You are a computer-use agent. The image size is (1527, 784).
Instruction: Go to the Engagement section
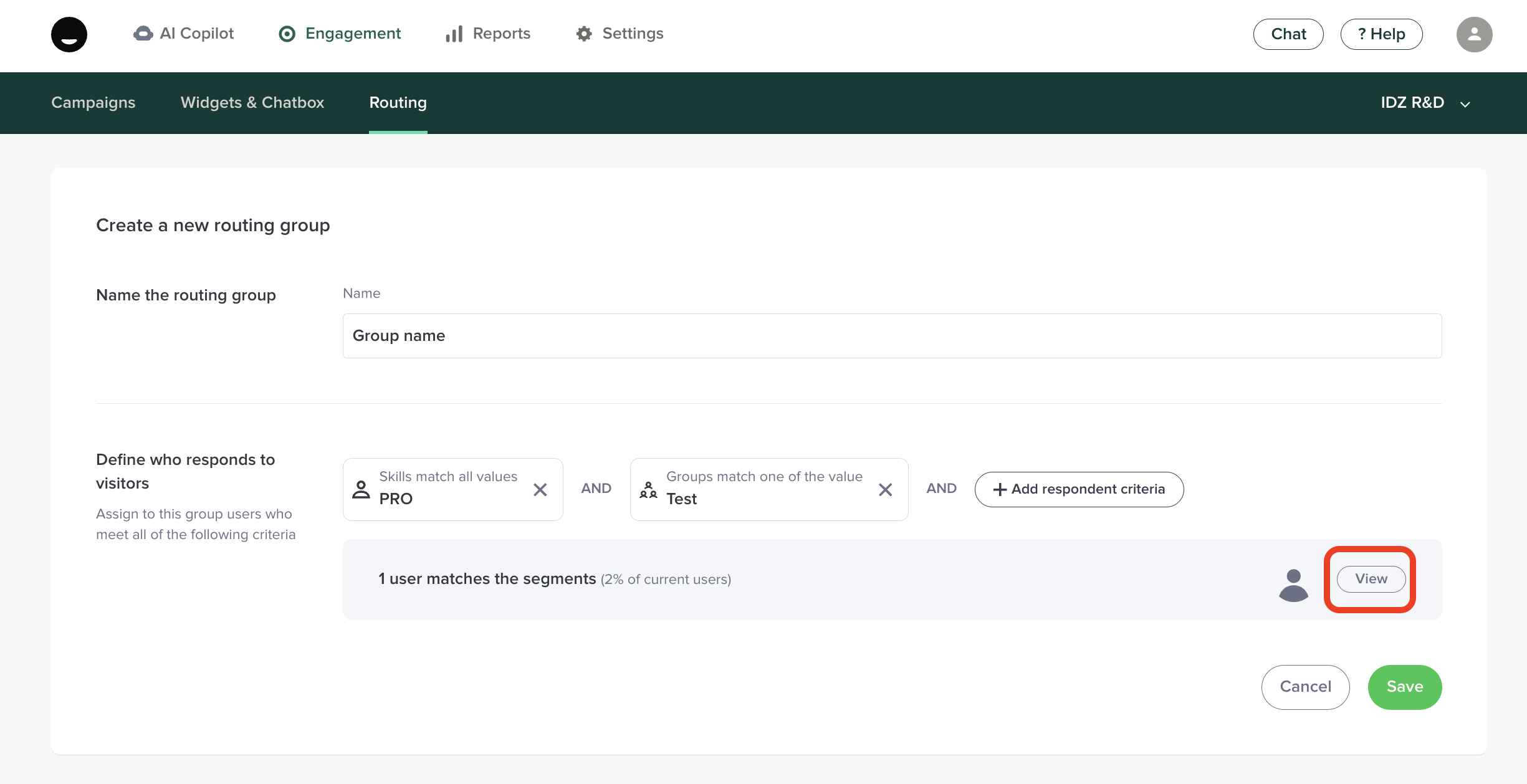coord(340,34)
